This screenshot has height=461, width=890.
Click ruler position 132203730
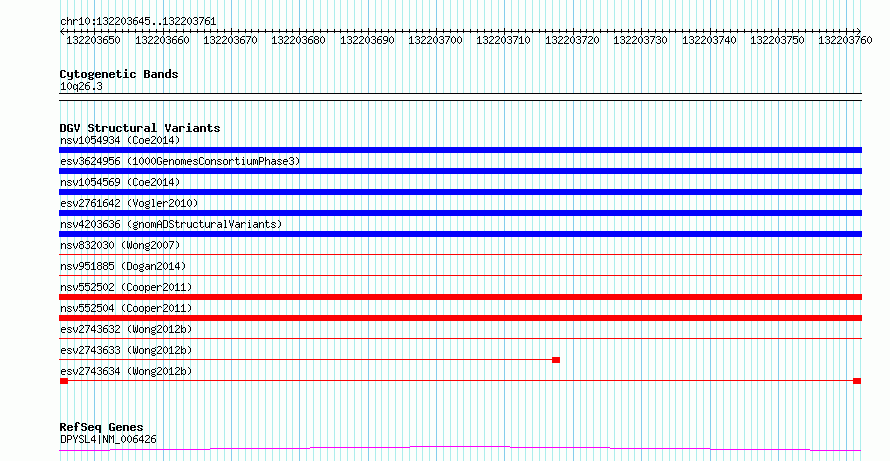click(640, 40)
